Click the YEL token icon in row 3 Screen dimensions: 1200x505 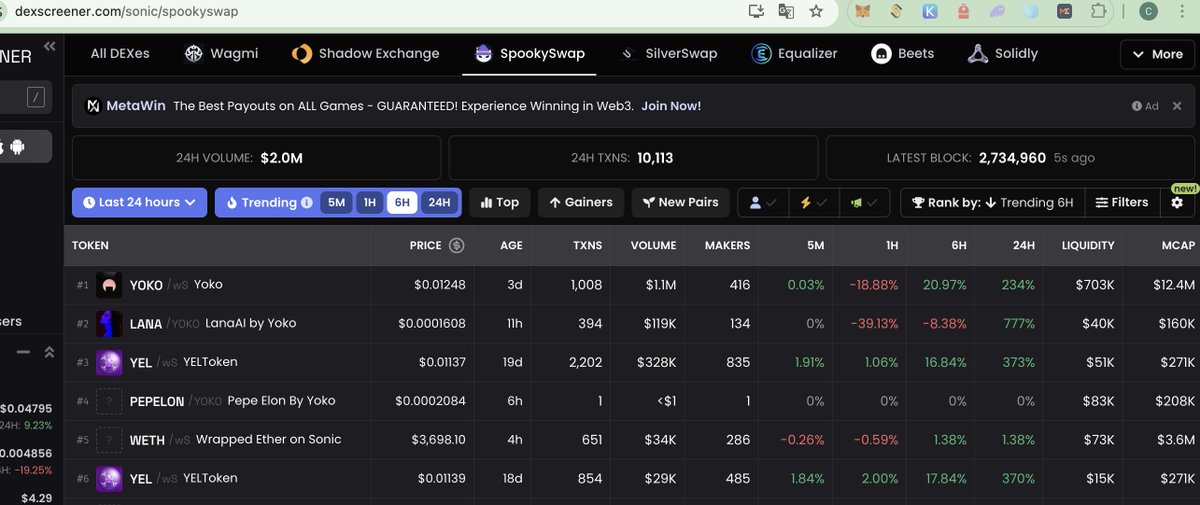click(109, 362)
